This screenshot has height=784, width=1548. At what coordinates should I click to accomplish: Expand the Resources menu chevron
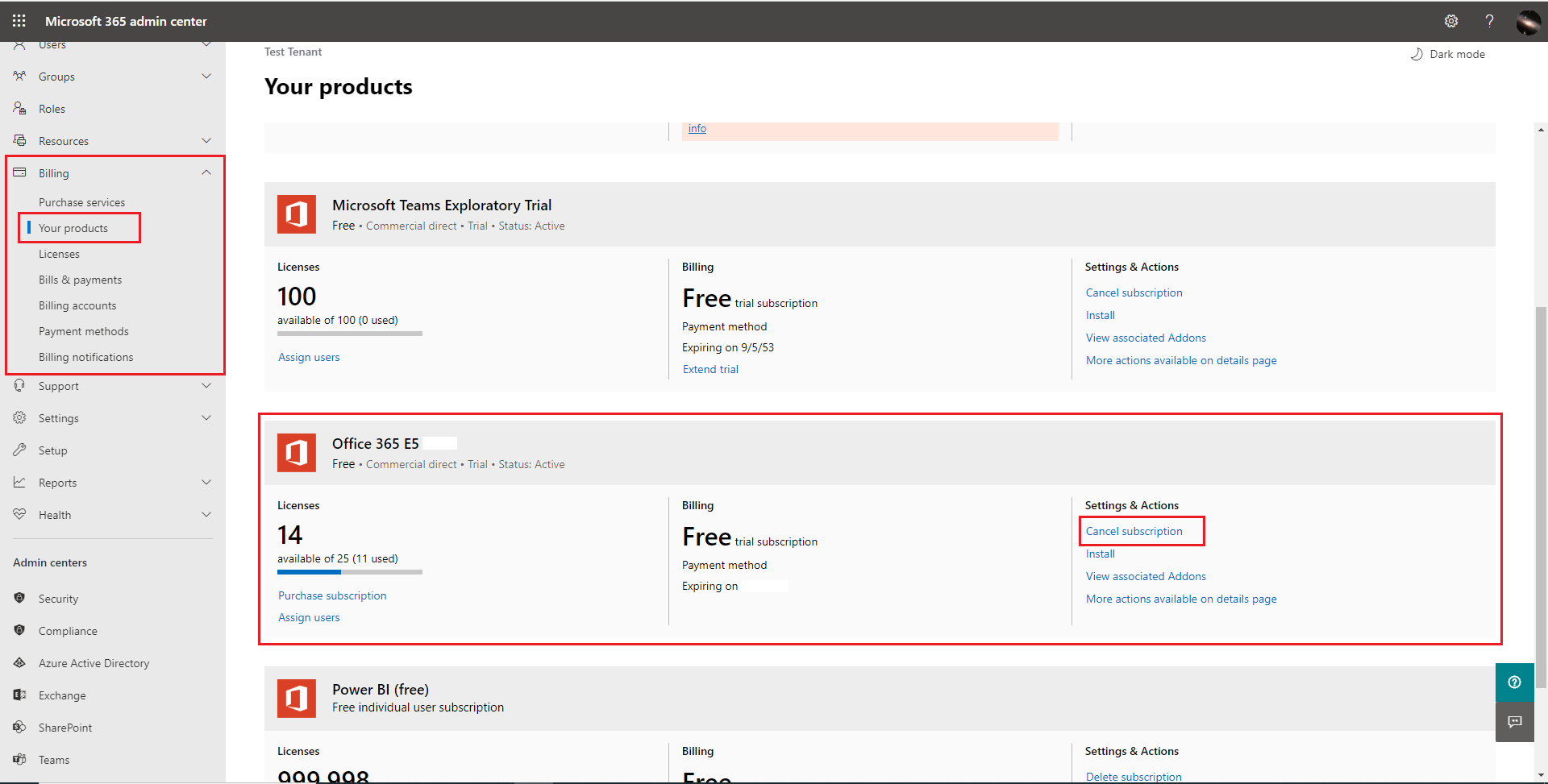[206, 140]
